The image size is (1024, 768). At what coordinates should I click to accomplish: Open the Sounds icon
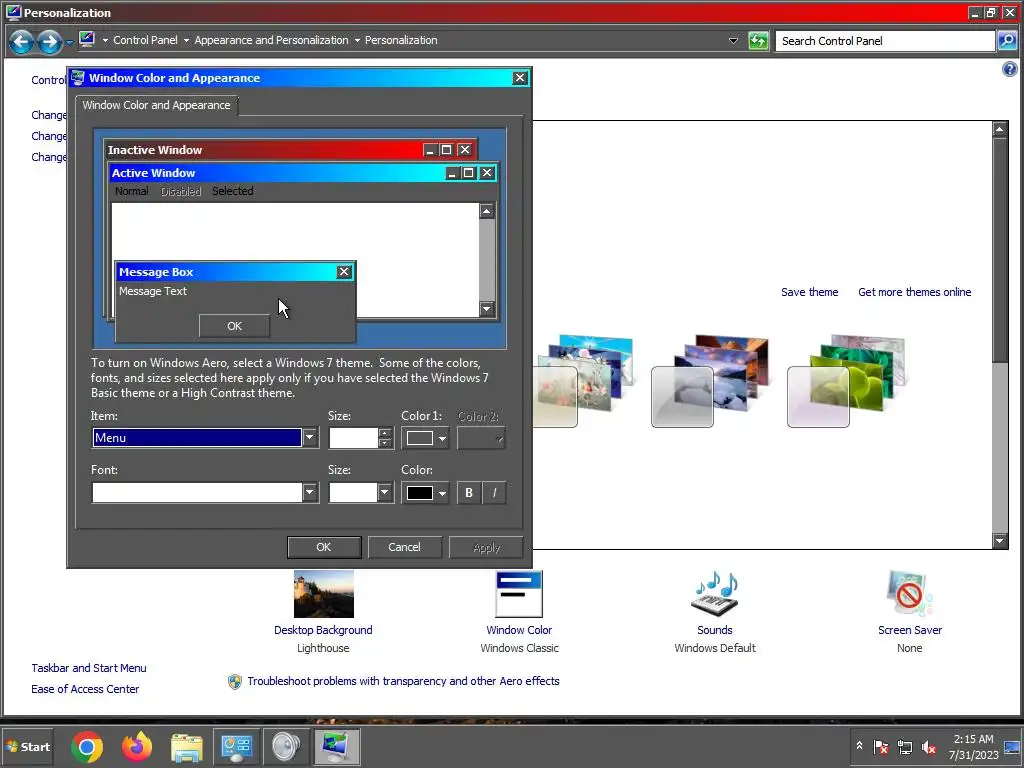[x=714, y=594]
